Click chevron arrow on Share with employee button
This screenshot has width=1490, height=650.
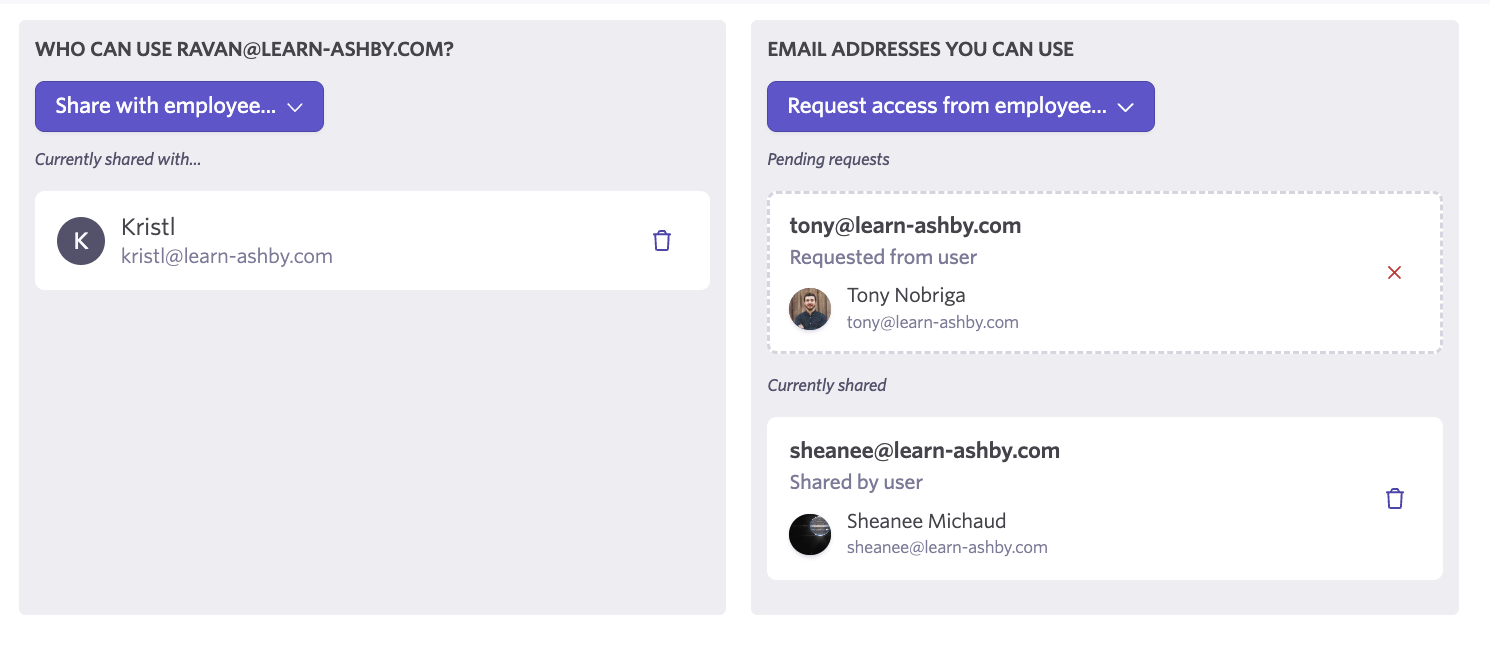pyautogui.click(x=295, y=107)
